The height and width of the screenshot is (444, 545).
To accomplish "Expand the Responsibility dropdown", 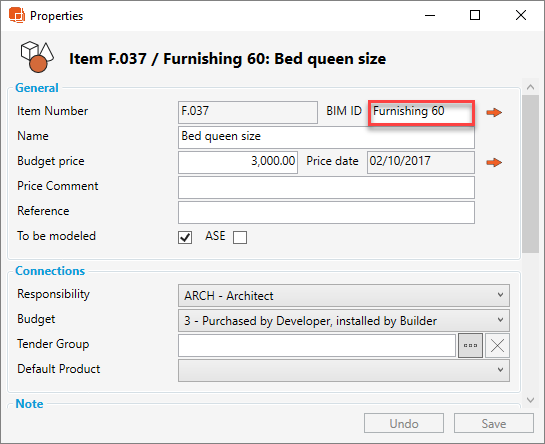I will tap(344, 296).
